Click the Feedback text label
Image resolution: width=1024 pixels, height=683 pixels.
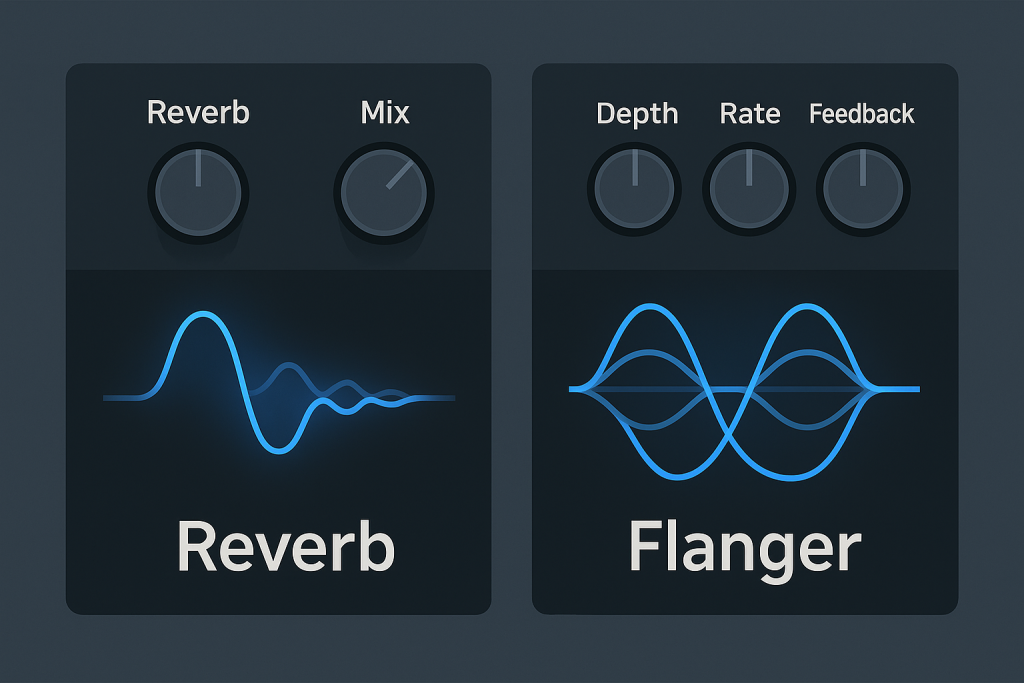[x=862, y=114]
